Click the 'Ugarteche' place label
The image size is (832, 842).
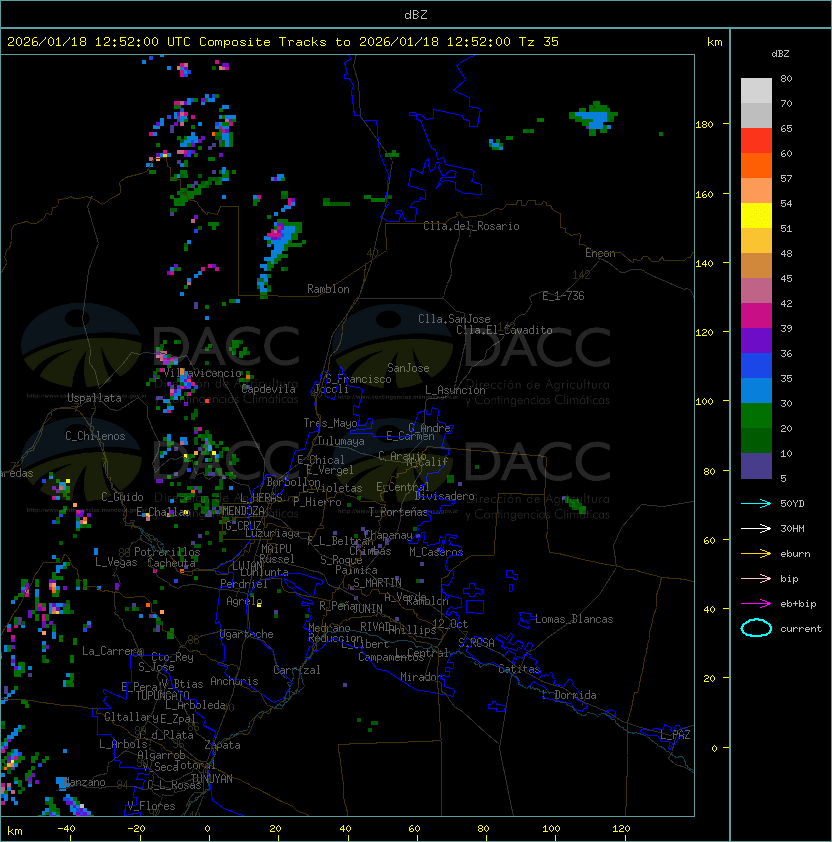point(247,634)
